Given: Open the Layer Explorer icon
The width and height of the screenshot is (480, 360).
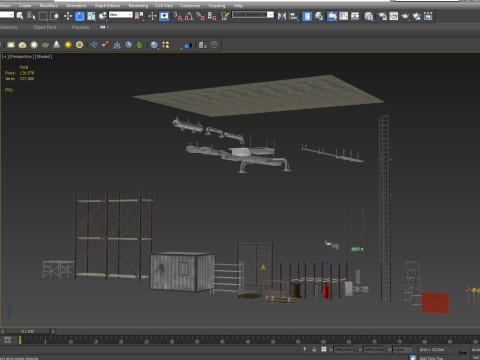Looking at the screenshot, I should tap(319, 16).
